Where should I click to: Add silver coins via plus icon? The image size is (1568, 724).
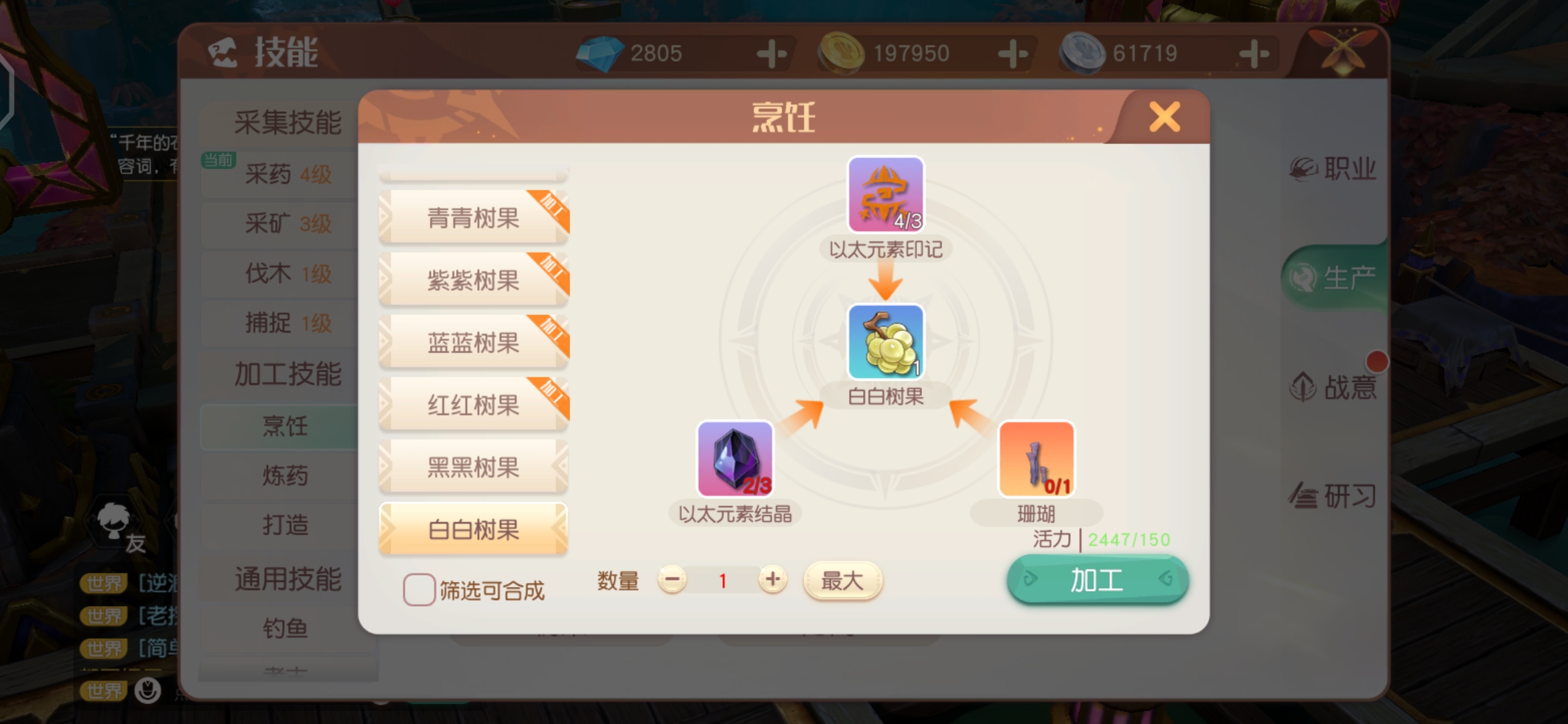(x=1254, y=54)
